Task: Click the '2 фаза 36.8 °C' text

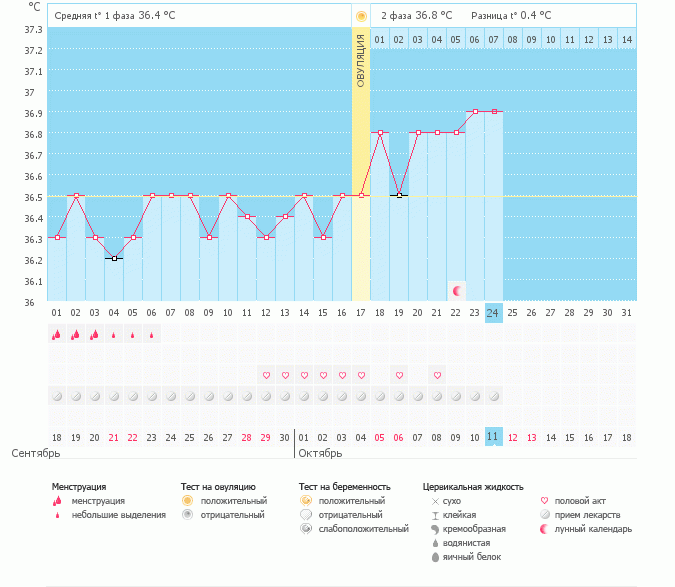Action: tap(417, 15)
